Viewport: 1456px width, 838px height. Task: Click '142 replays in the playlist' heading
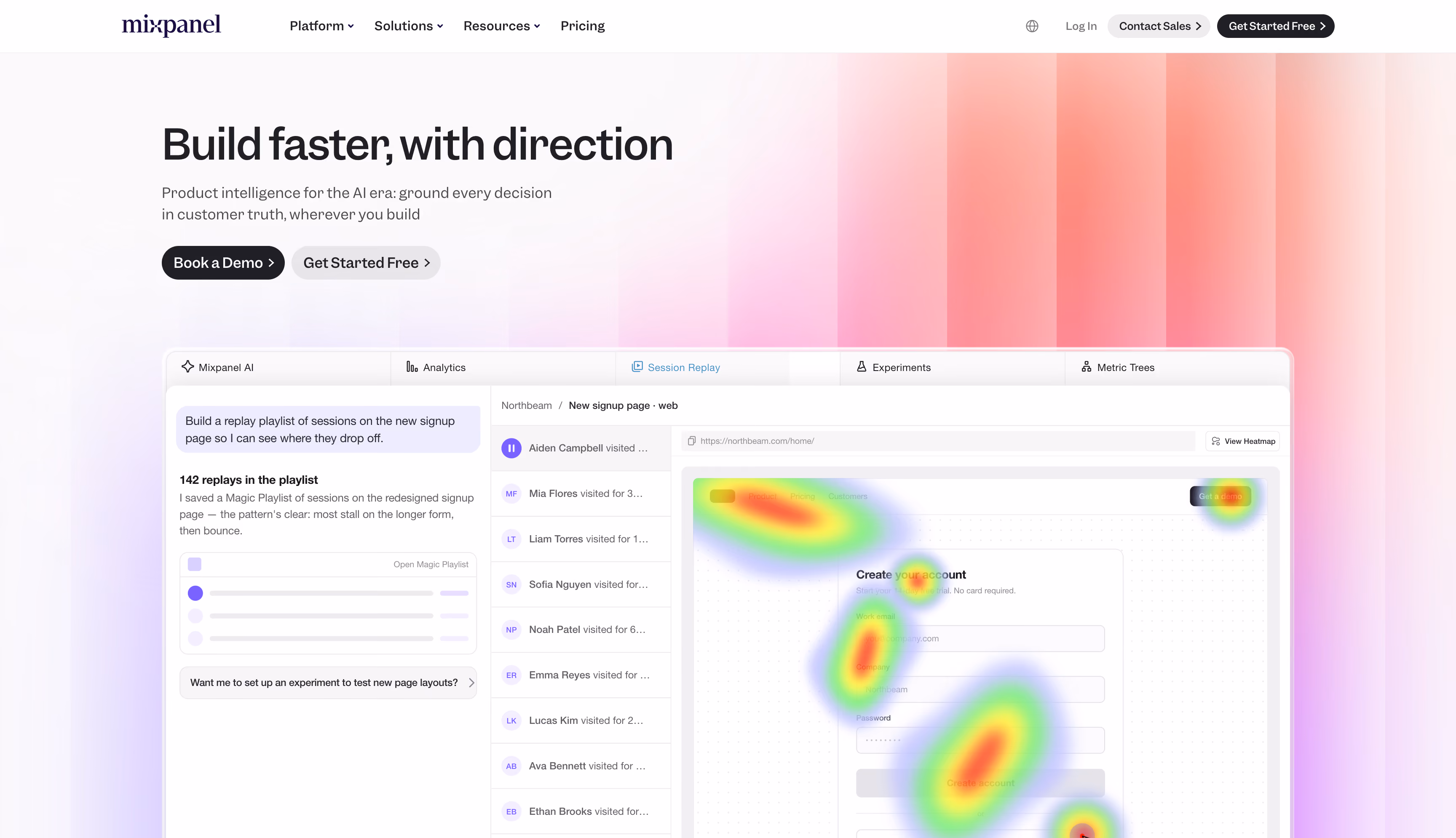coord(249,480)
